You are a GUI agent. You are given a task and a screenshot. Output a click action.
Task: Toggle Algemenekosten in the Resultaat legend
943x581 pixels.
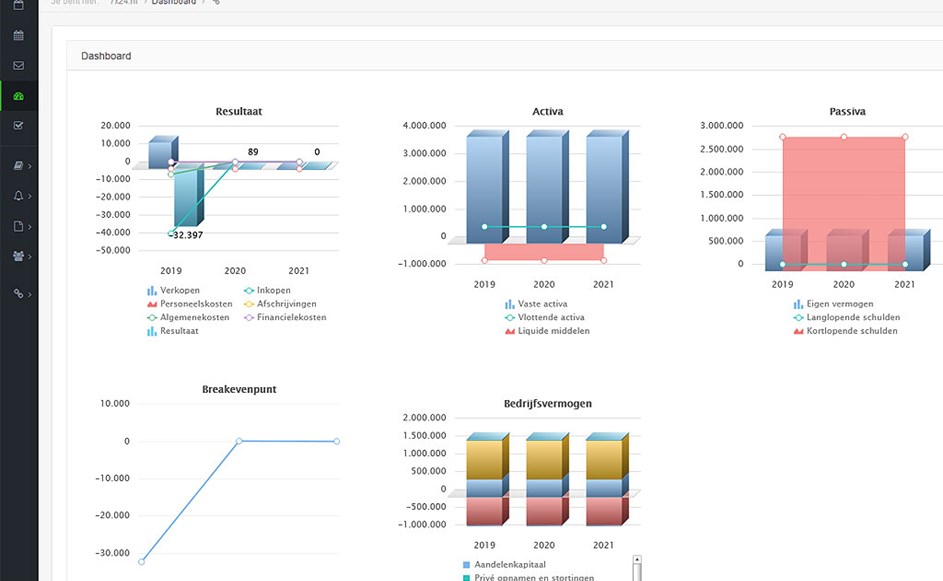pyautogui.click(x=188, y=317)
